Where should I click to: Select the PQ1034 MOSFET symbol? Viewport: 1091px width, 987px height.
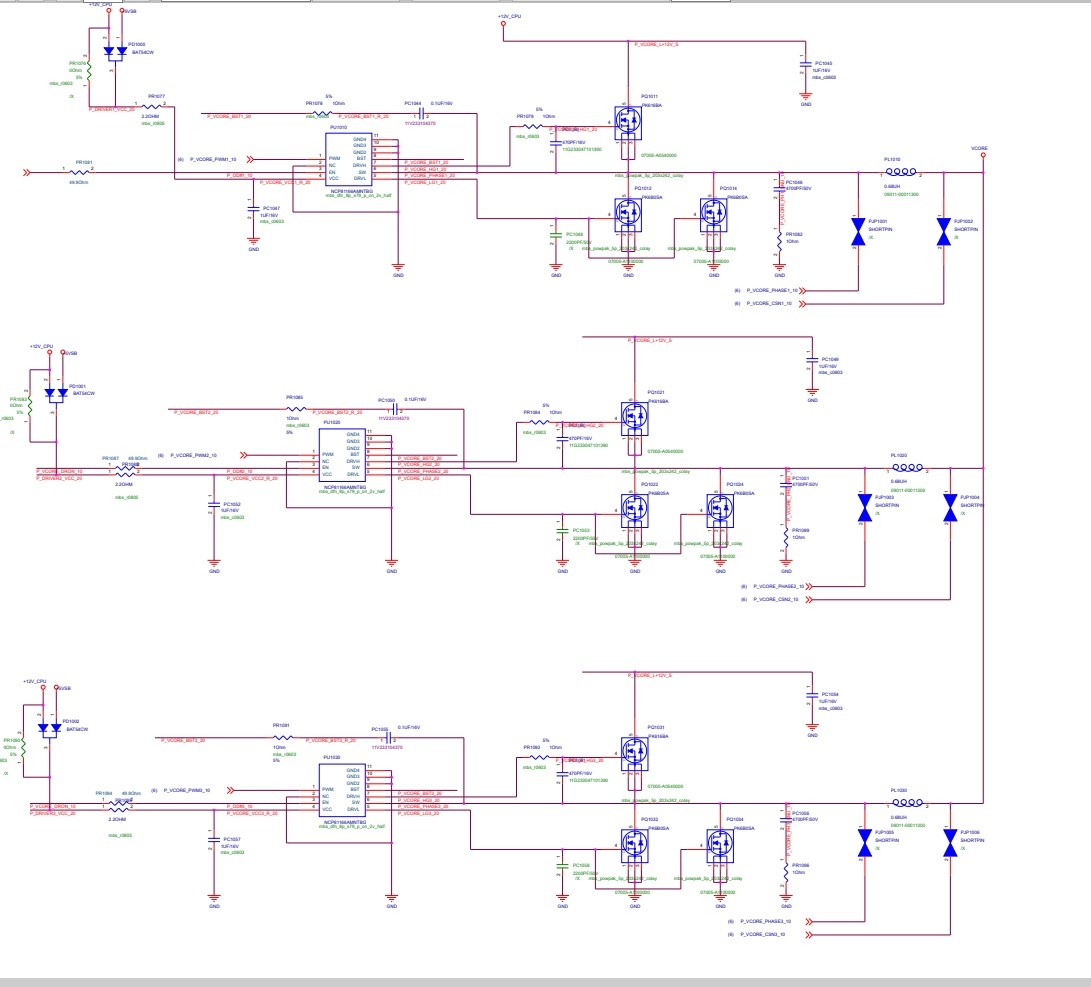tap(720, 846)
